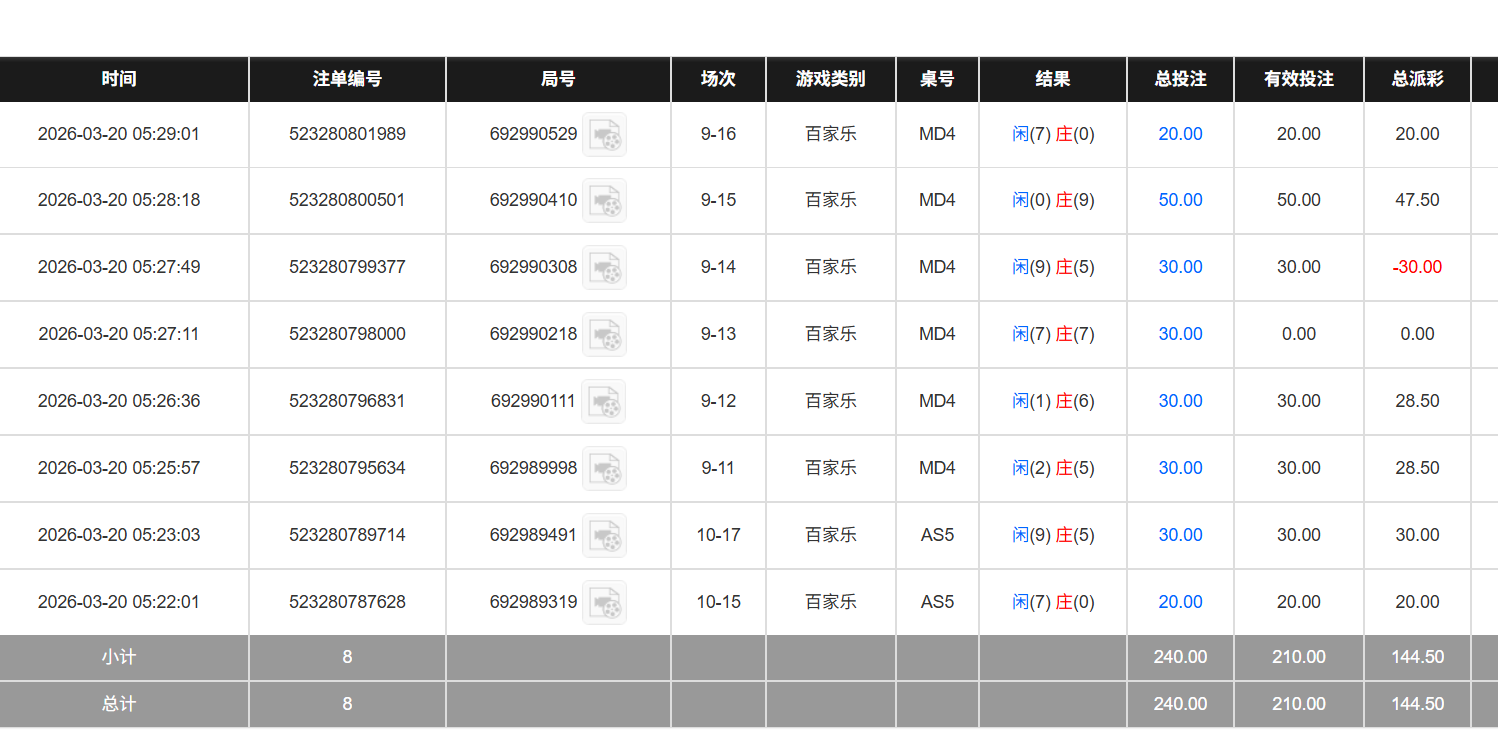Open video replay icon for round 692990529
The height and width of the screenshot is (754, 1498).
(x=604, y=135)
